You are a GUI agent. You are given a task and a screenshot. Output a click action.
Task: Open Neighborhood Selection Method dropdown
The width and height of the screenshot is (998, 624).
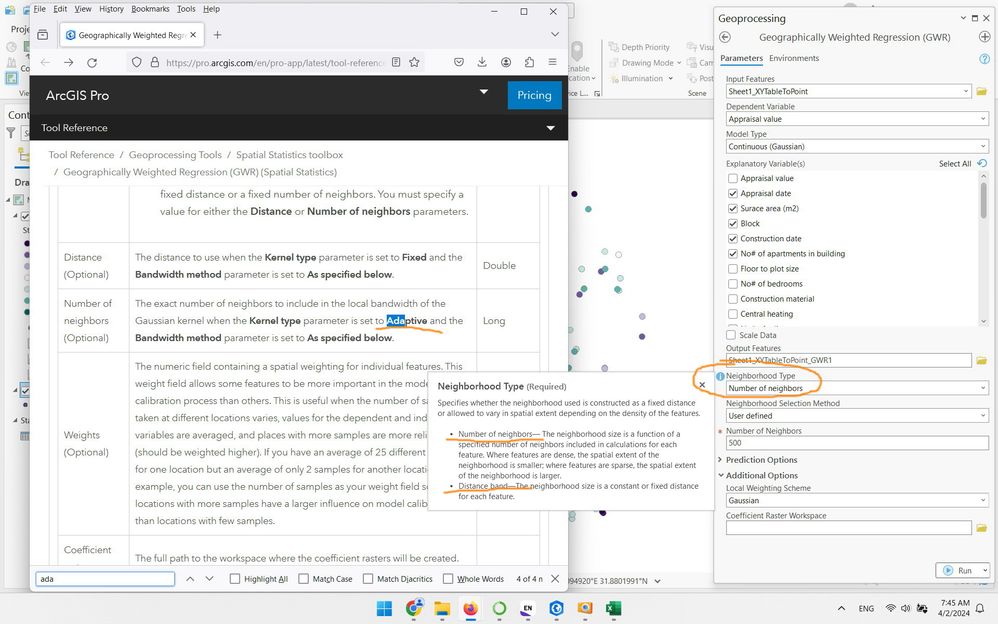983,416
